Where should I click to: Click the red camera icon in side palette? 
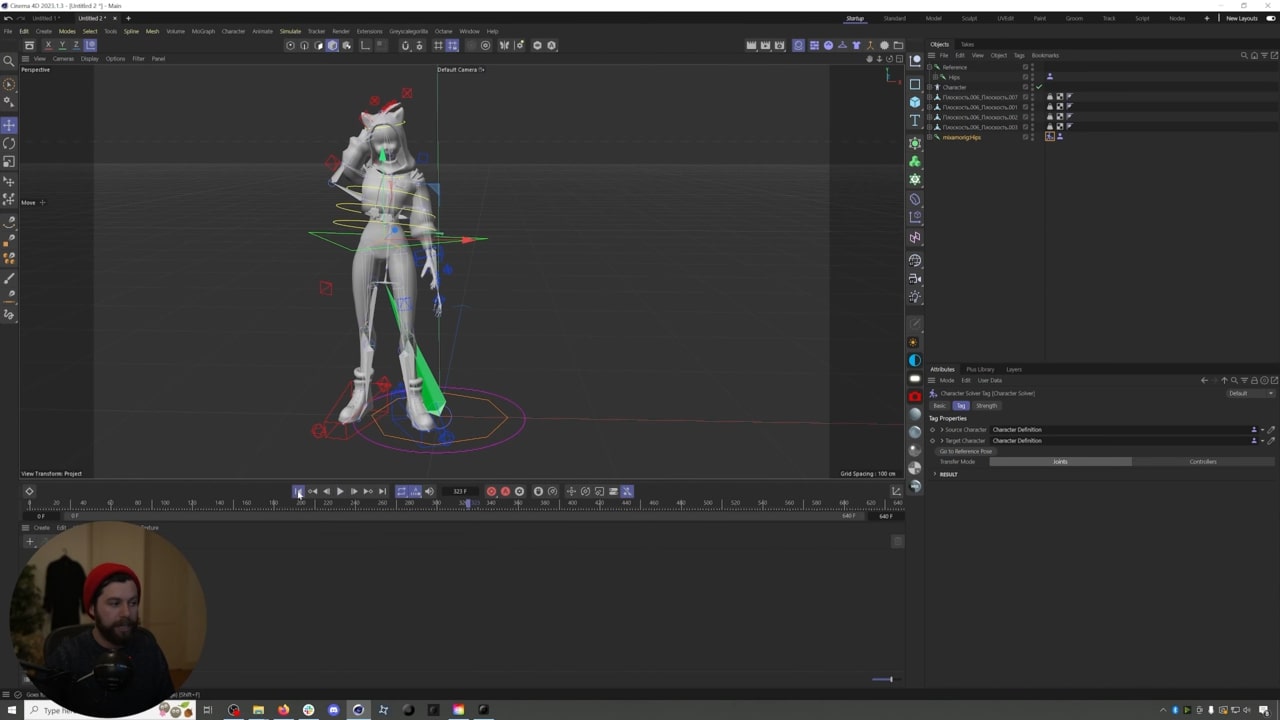click(915, 396)
